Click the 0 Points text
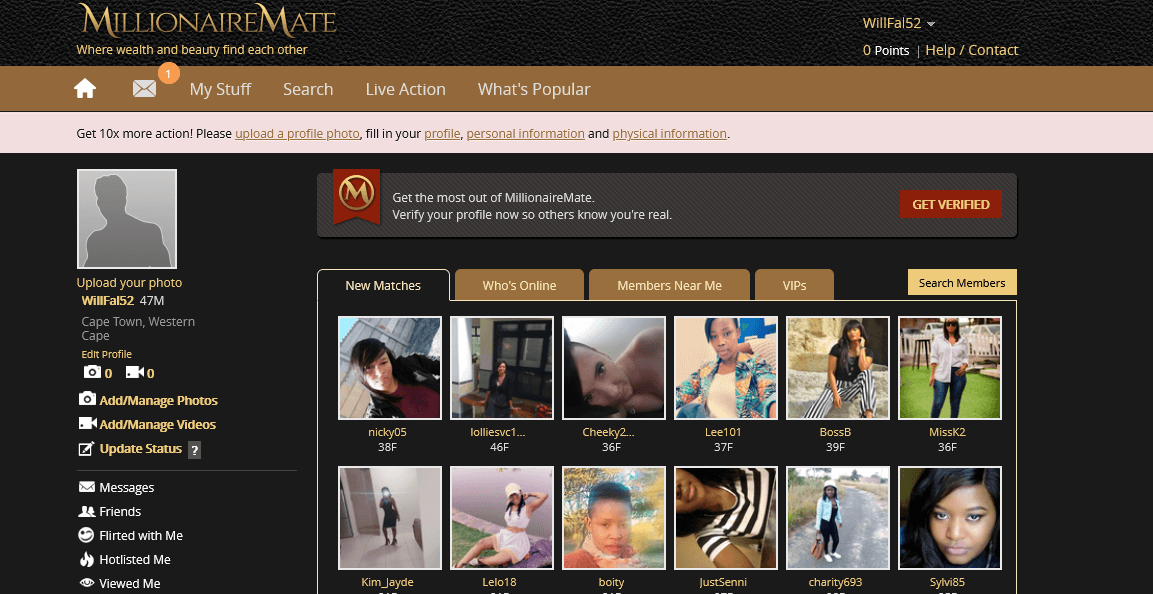The width and height of the screenshot is (1153, 594). (x=886, y=50)
